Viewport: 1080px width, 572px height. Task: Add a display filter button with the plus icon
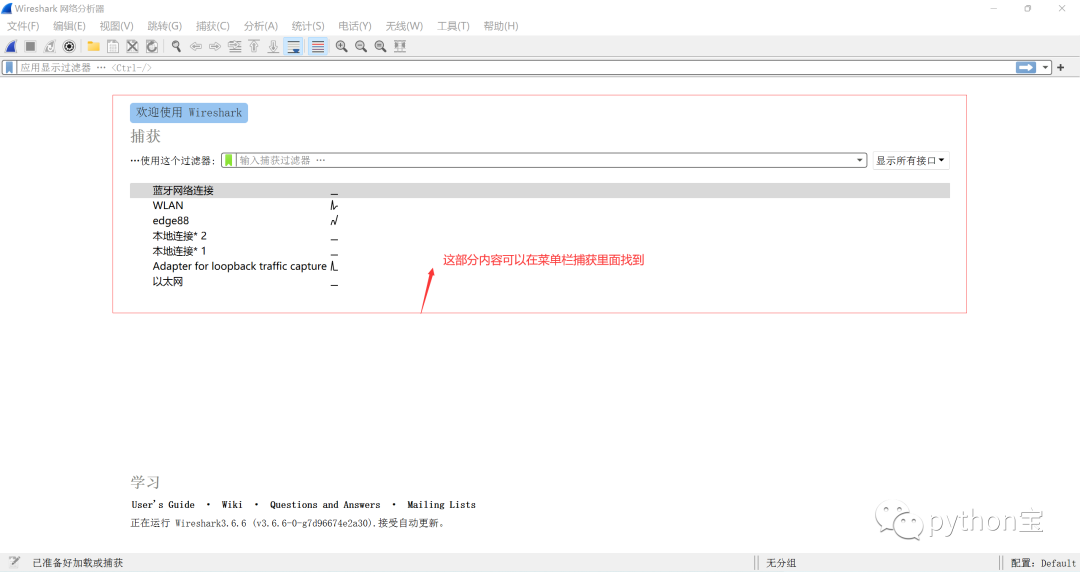(x=1061, y=68)
